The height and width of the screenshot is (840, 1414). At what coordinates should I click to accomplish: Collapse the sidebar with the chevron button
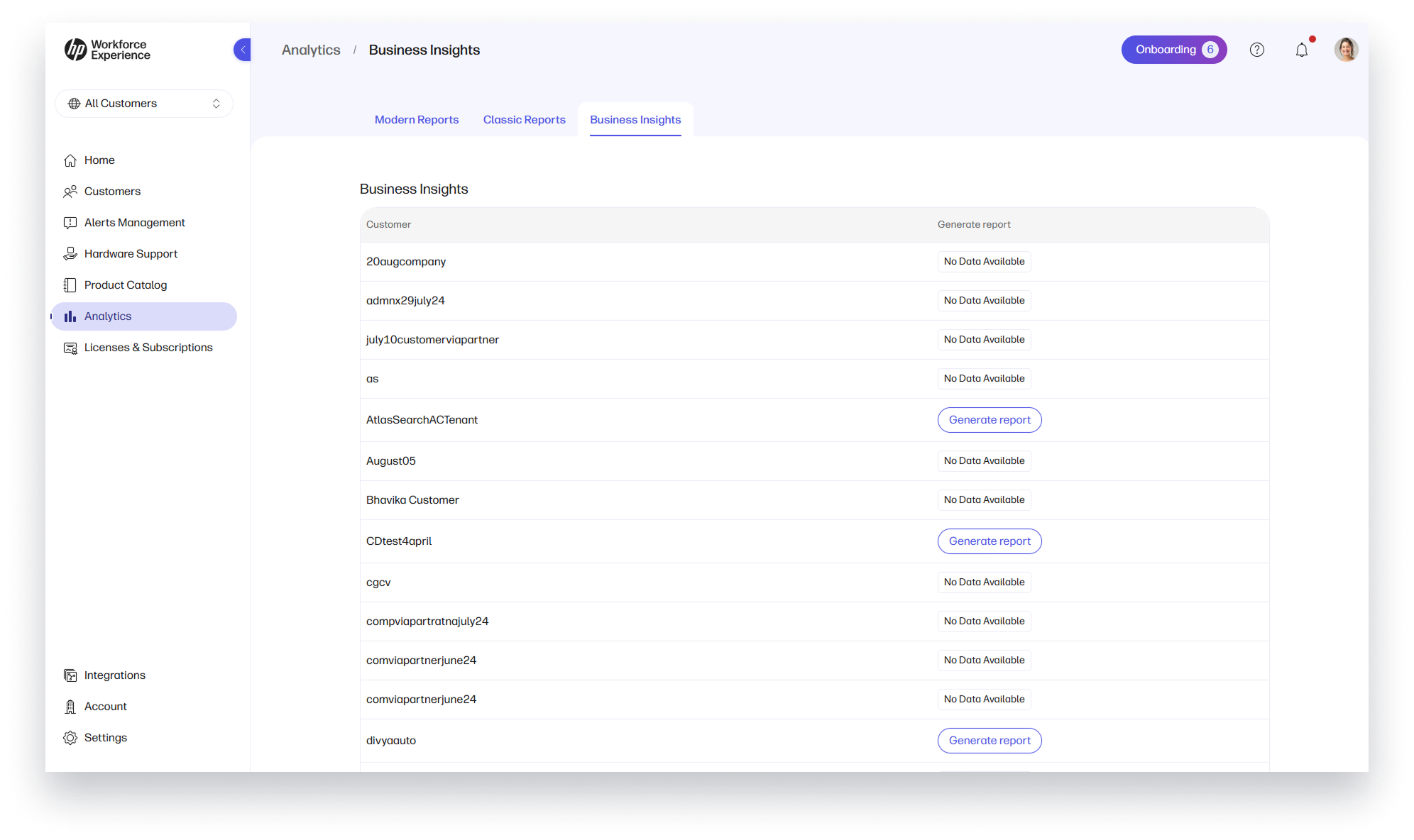pyautogui.click(x=242, y=49)
